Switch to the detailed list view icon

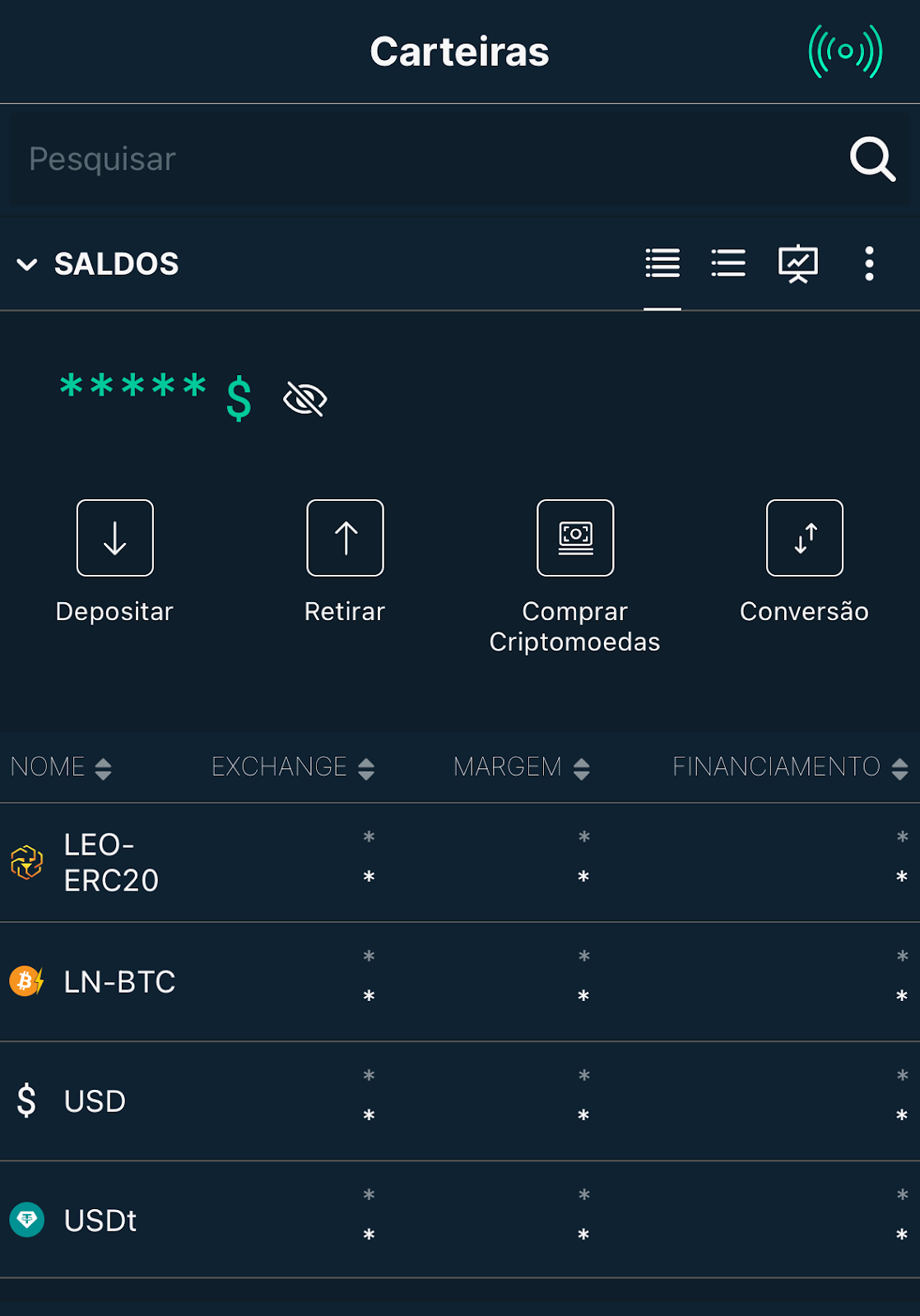662,263
